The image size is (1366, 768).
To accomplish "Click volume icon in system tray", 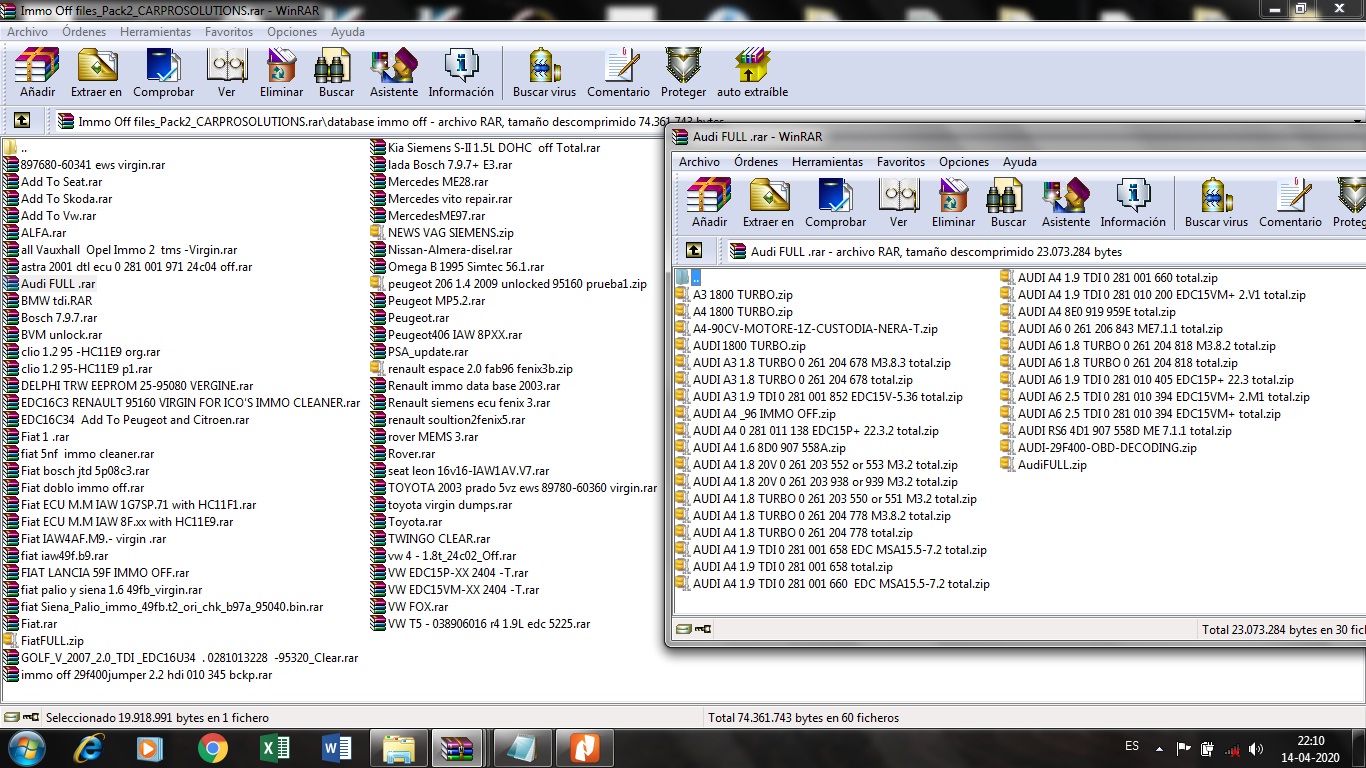I will coord(1256,748).
